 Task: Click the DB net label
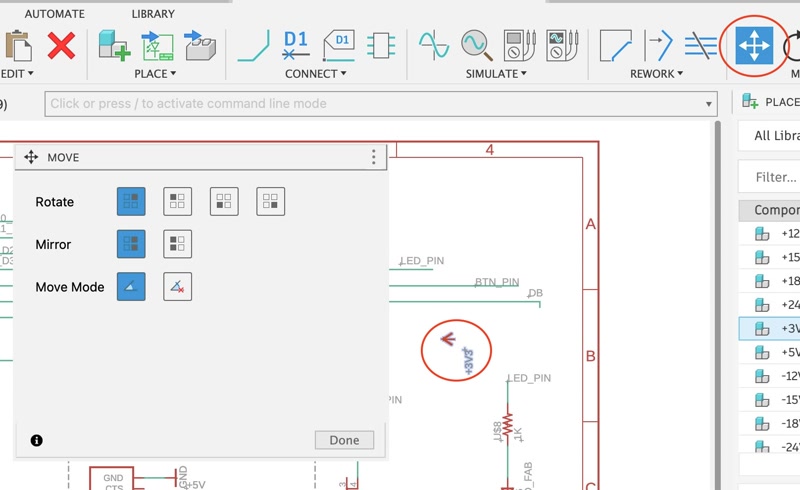pos(535,293)
